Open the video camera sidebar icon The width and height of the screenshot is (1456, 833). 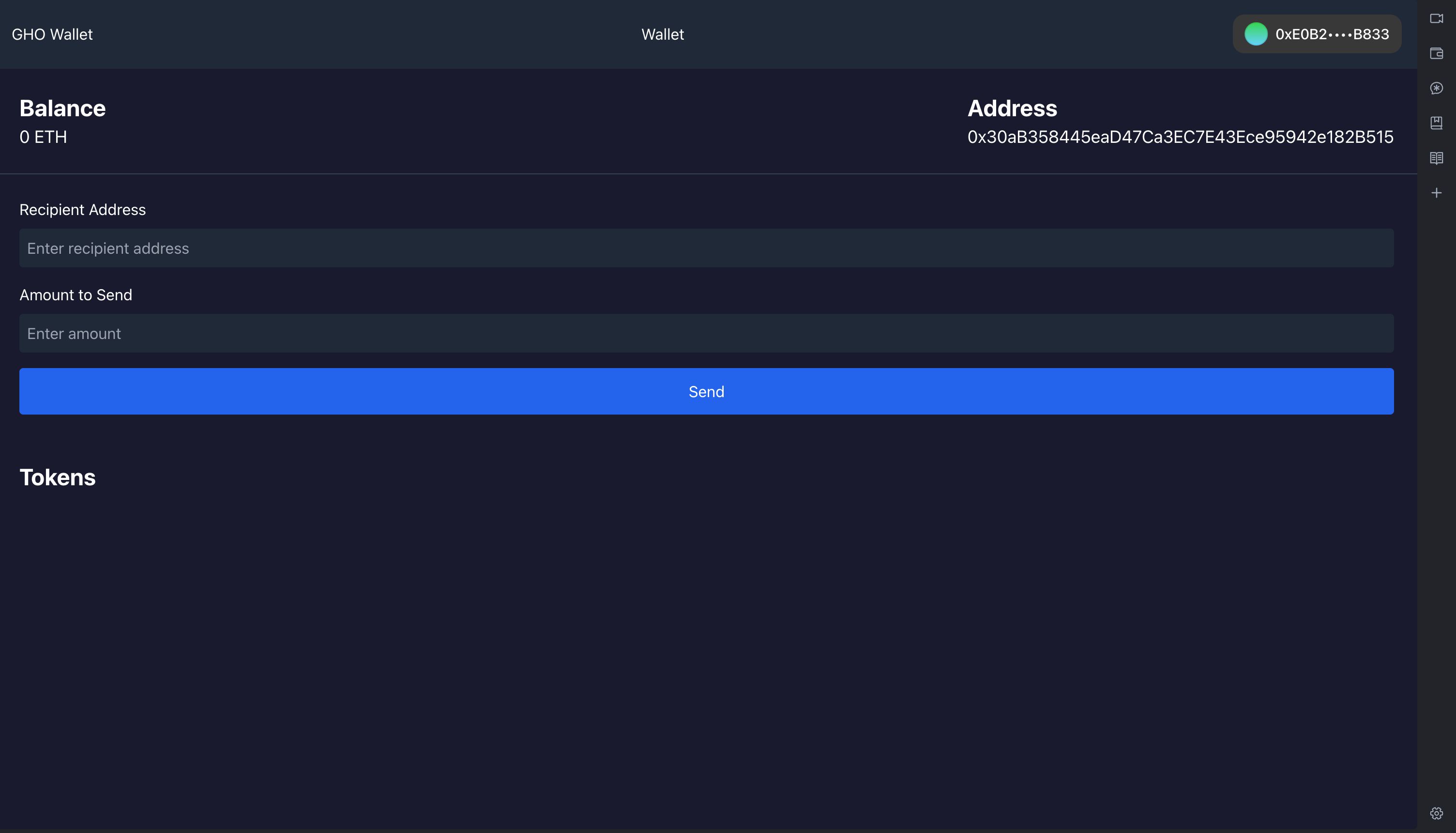tap(1436, 18)
